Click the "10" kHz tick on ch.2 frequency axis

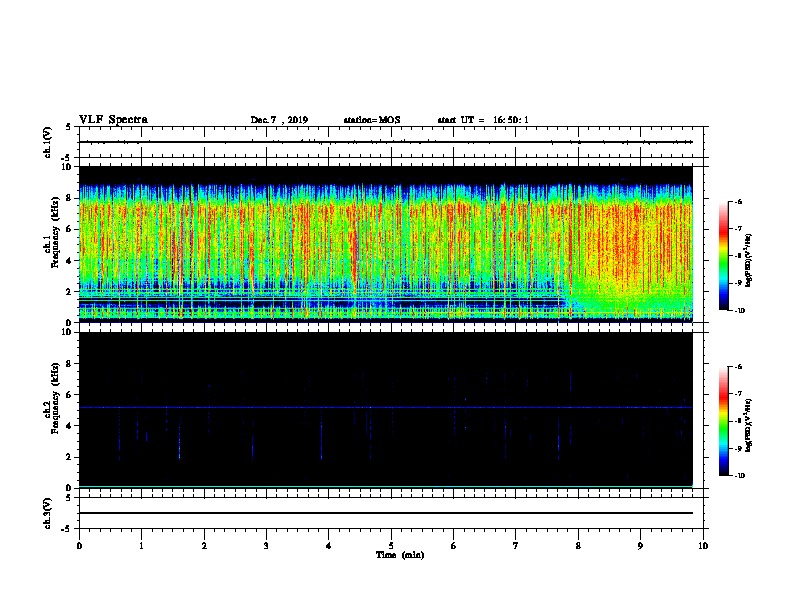click(67, 332)
